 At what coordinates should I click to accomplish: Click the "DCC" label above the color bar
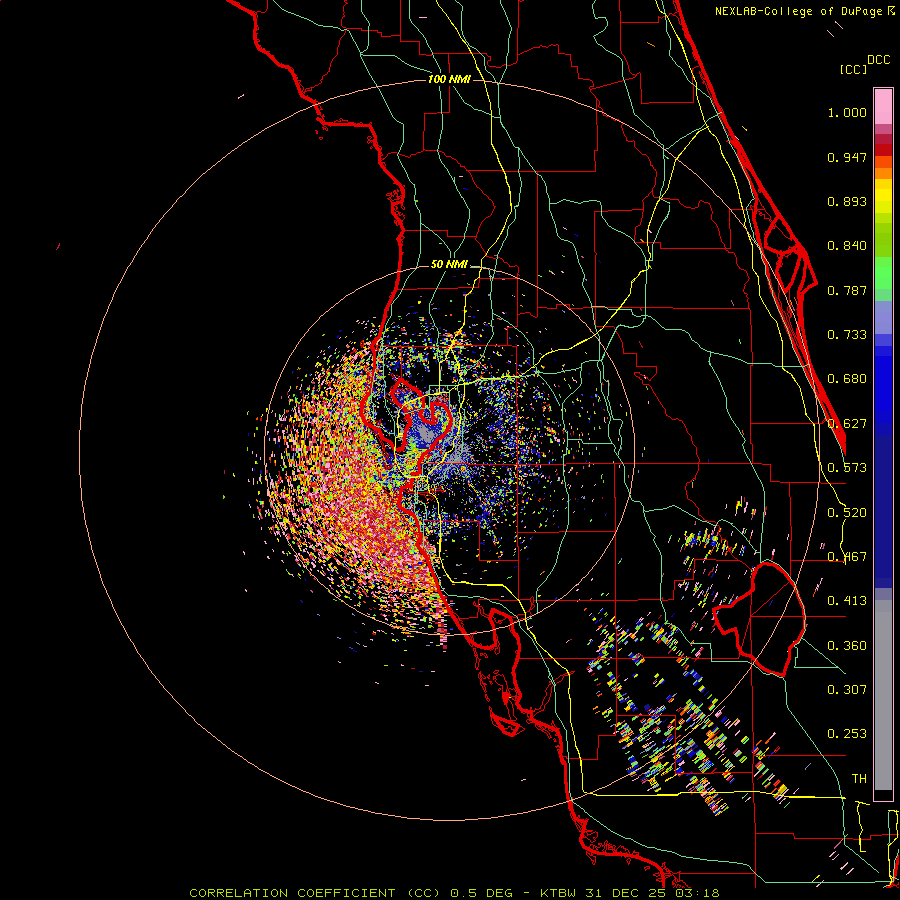tap(878, 60)
